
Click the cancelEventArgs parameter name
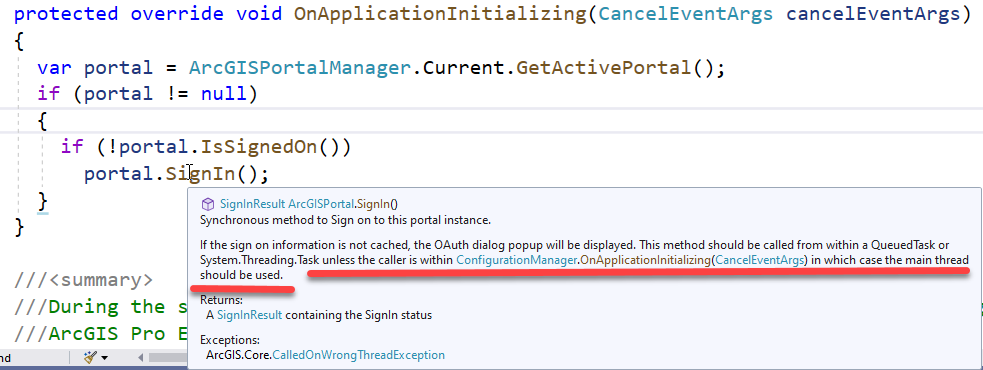click(x=874, y=14)
